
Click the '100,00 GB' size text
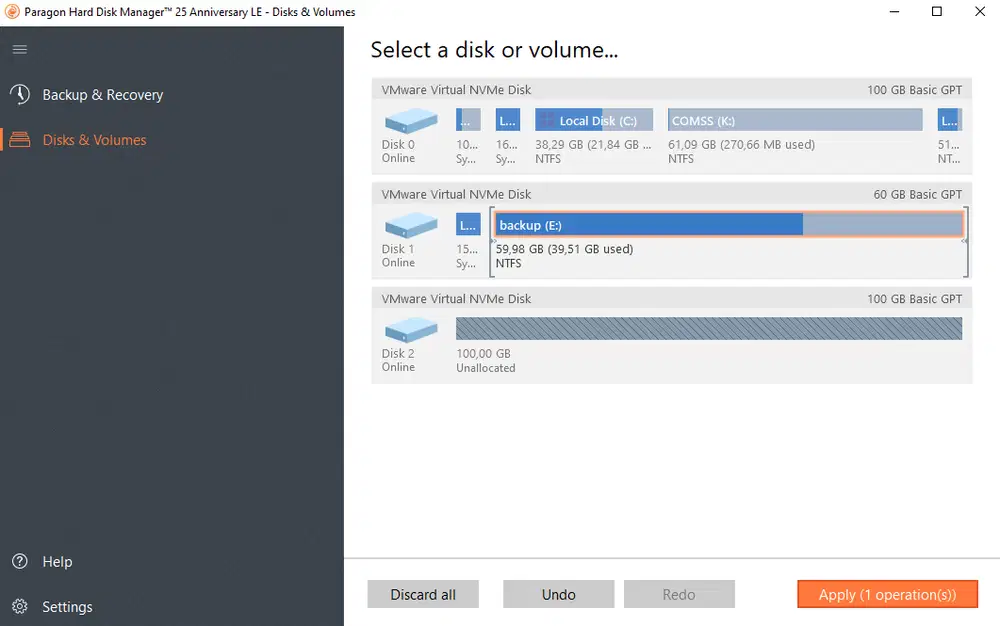(483, 353)
